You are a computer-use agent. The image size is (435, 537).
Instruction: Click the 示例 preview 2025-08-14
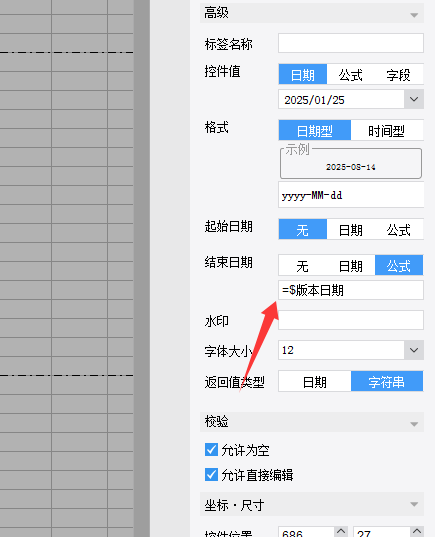tap(351, 167)
